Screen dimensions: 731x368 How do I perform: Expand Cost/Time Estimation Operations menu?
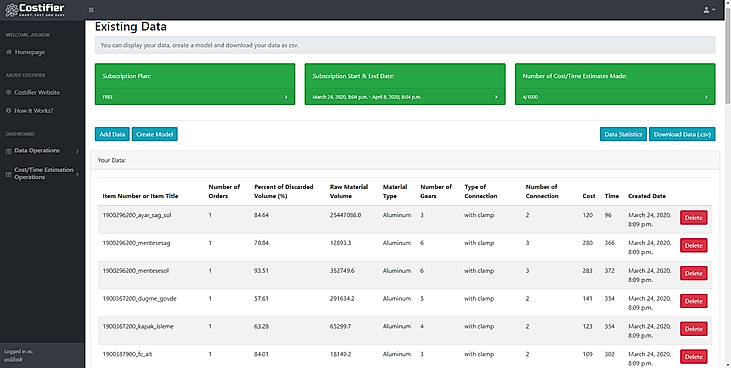pos(42,174)
